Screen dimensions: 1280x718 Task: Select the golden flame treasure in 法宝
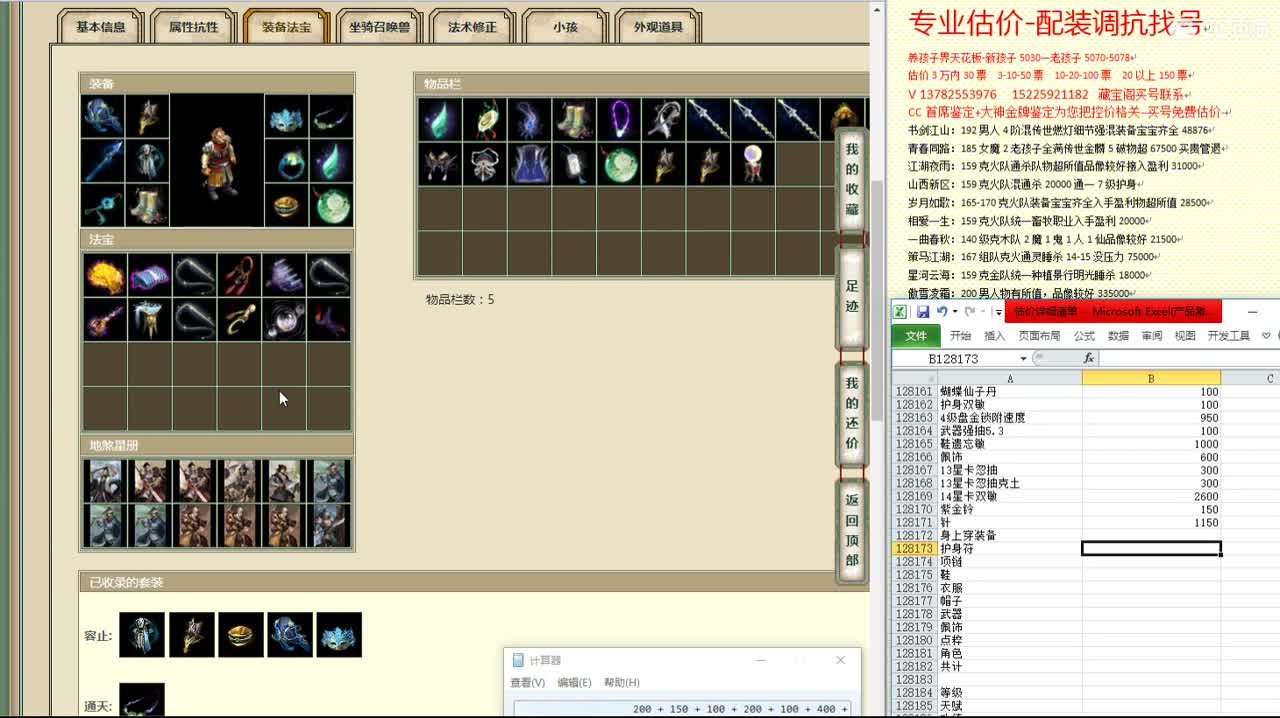coord(105,275)
